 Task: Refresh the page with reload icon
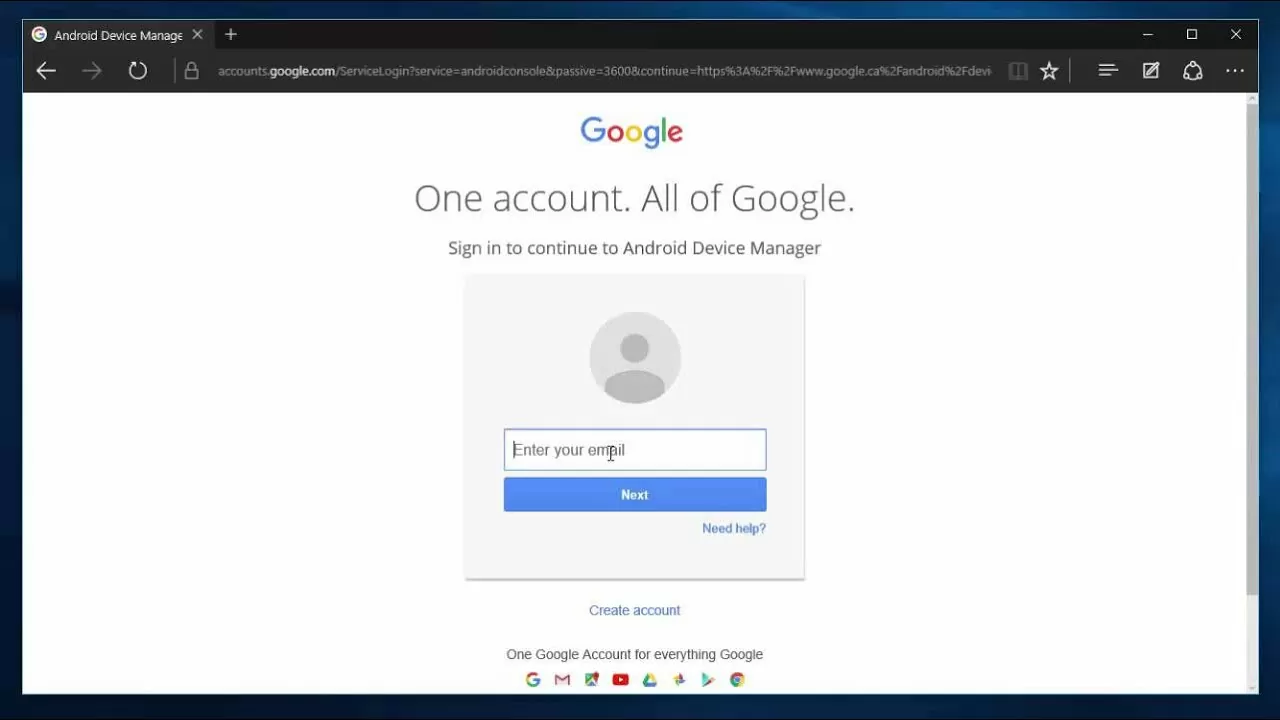click(x=138, y=71)
